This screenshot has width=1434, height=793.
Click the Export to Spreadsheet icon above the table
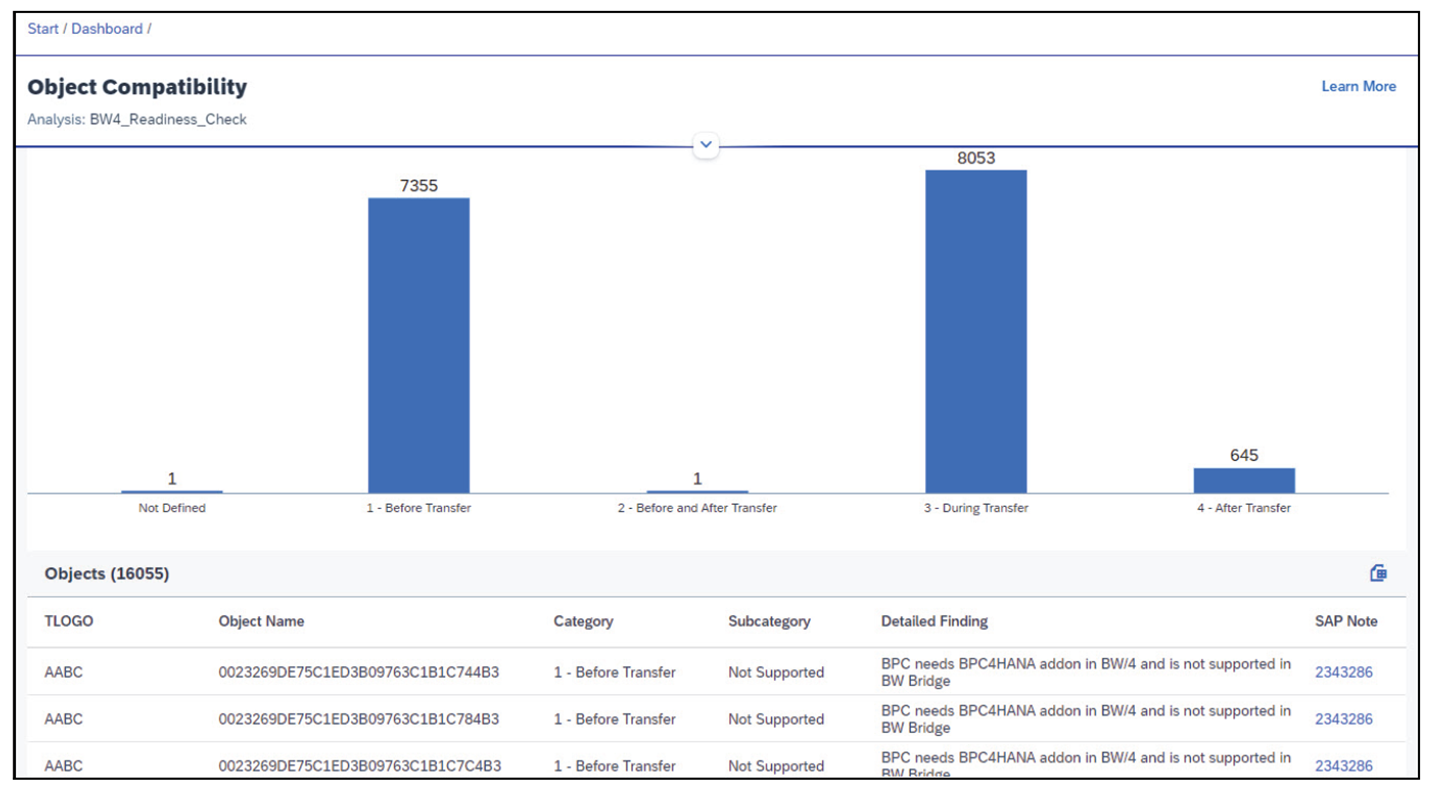pos(1378,573)
